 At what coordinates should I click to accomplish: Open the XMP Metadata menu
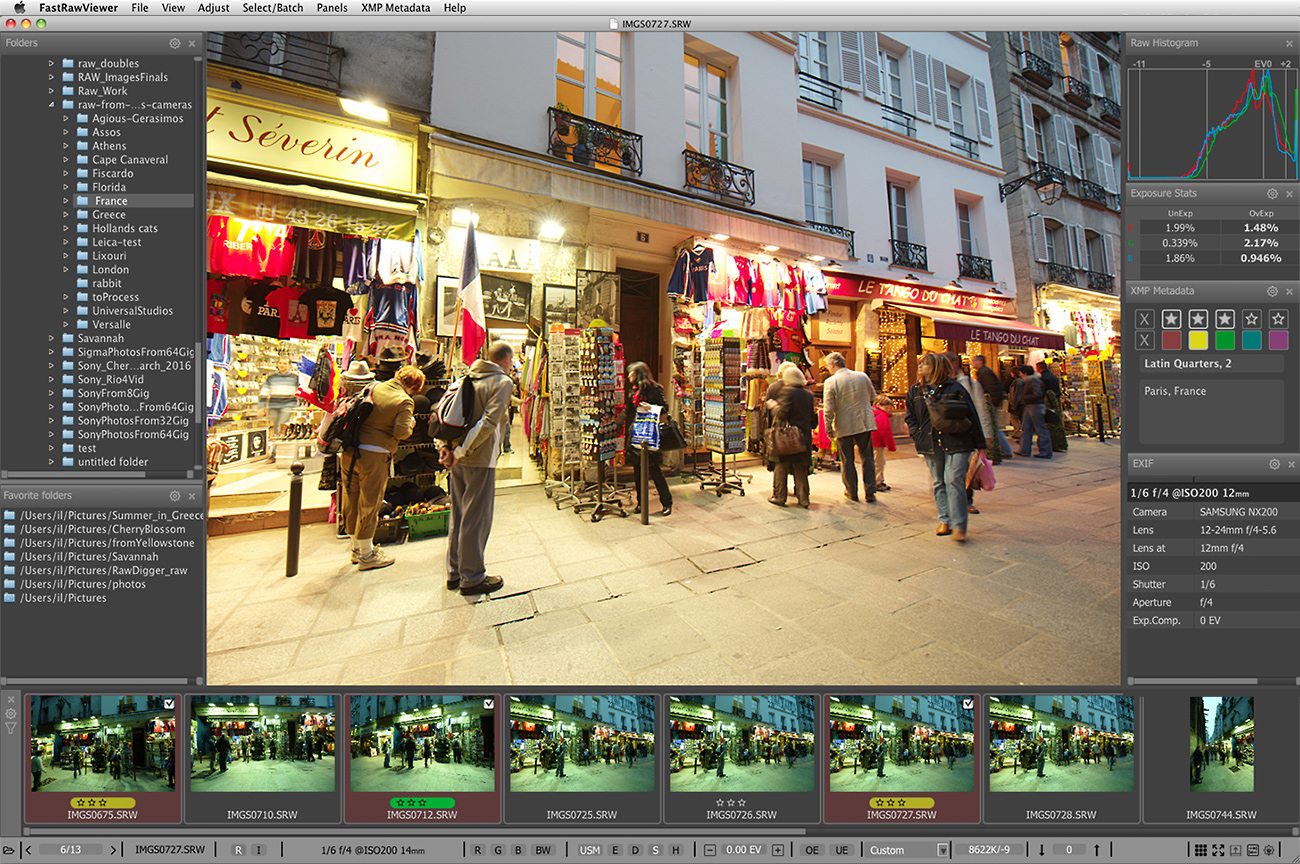(395, 8)
